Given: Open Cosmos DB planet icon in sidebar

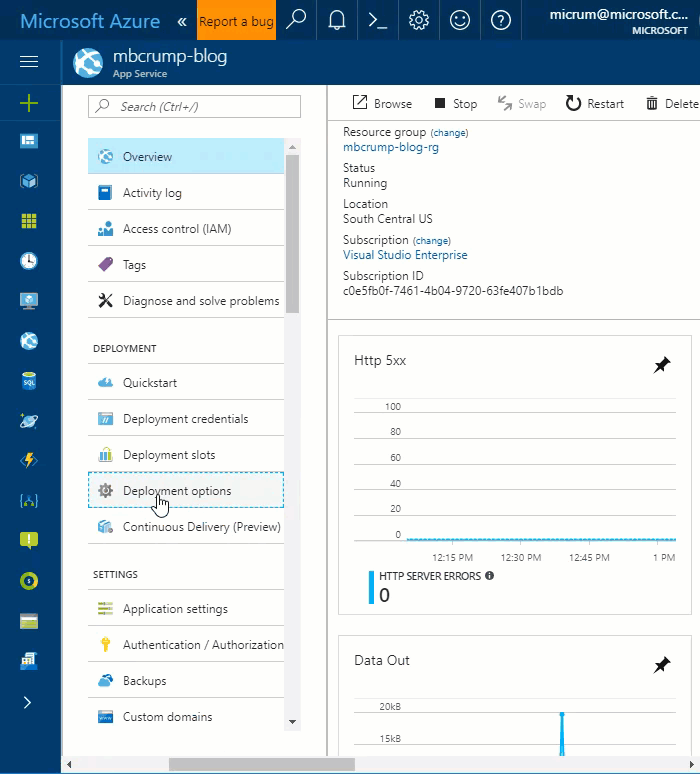Looking at the screenshot, I should [x=29, y=421].
